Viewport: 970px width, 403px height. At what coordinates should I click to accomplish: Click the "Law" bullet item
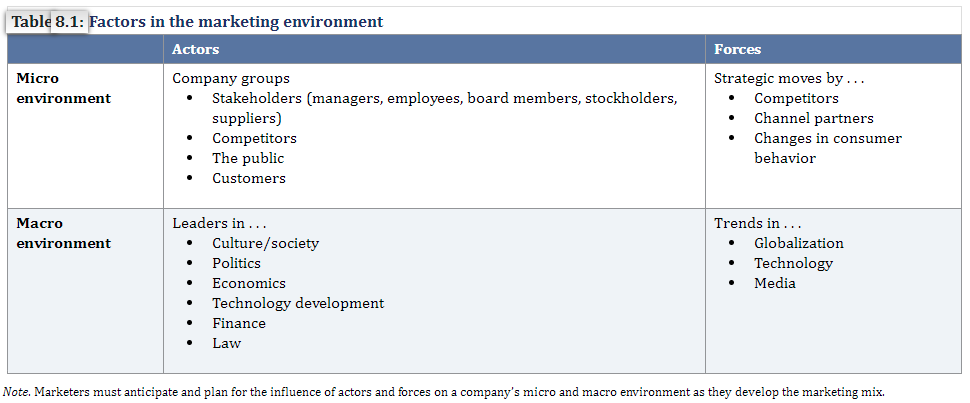[x=226, y=343]
